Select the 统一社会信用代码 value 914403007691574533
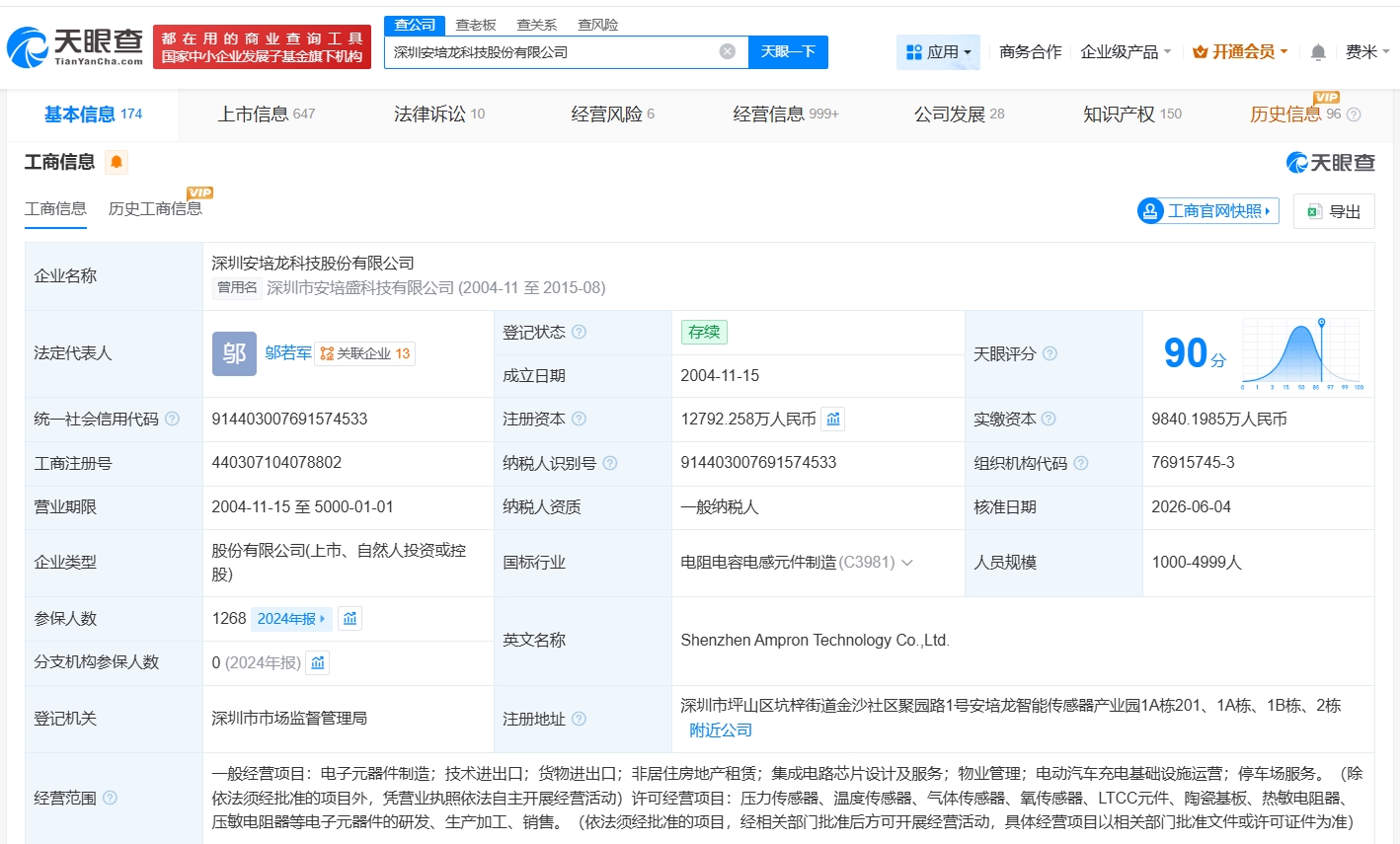The image size is (1400, 844). click(289, 420)
